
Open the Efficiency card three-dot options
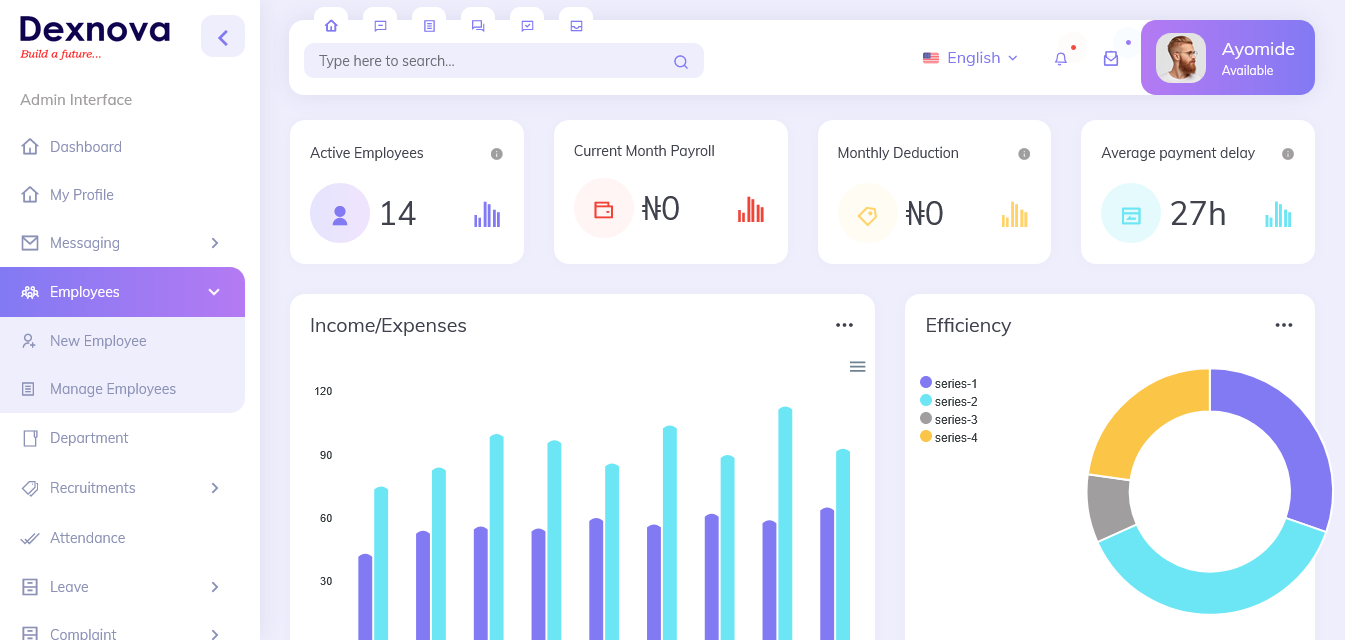pyautogui.click(x=1284, y=325)
